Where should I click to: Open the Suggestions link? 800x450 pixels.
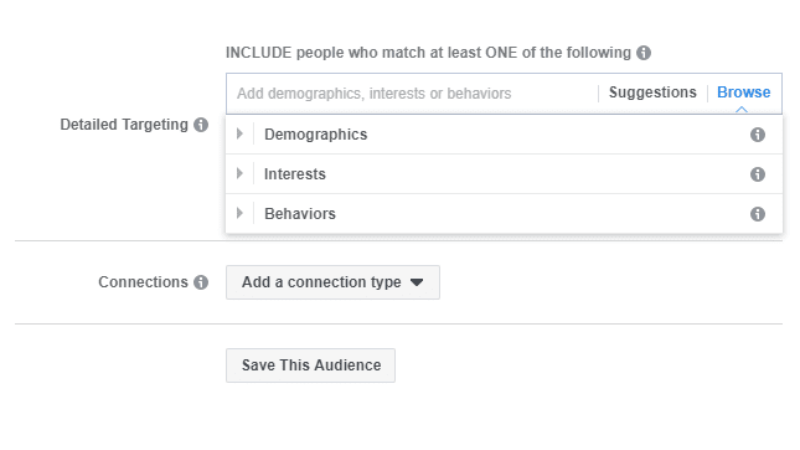652,93
